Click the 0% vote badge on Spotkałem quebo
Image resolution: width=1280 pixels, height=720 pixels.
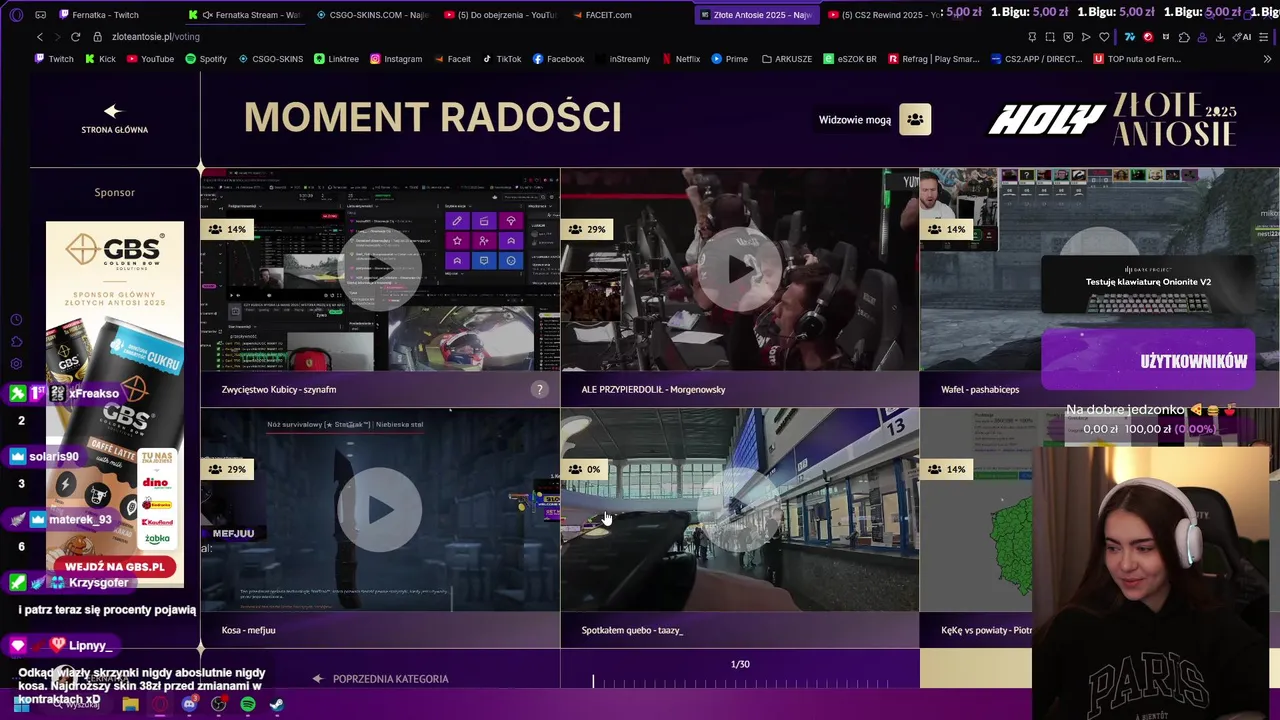point(585,469)
